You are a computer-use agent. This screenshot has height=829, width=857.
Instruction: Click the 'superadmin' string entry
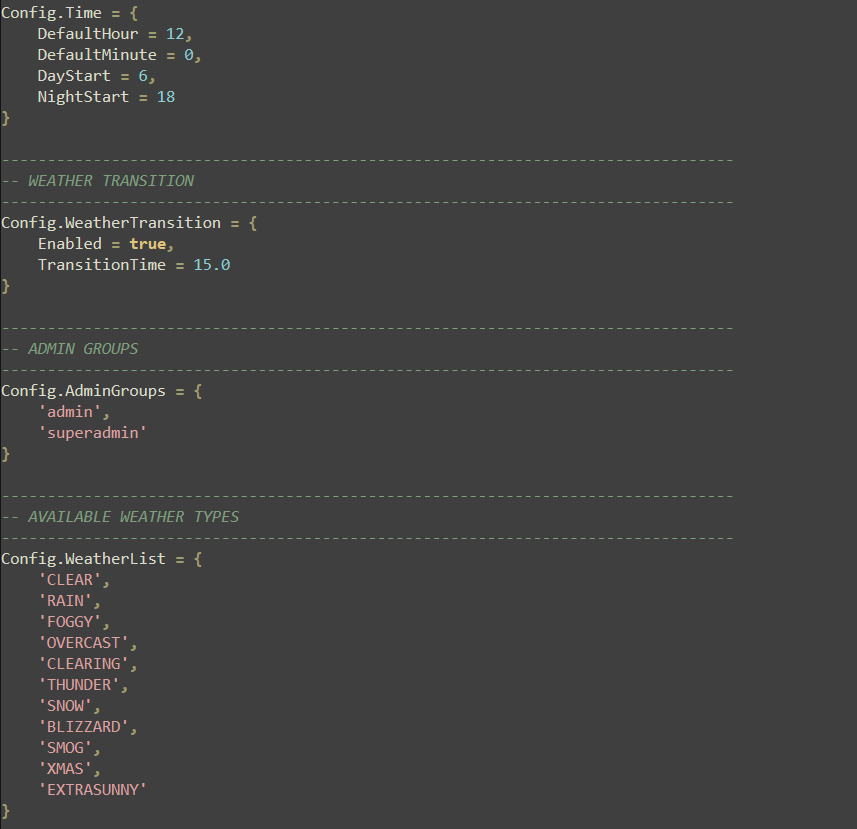93,432
